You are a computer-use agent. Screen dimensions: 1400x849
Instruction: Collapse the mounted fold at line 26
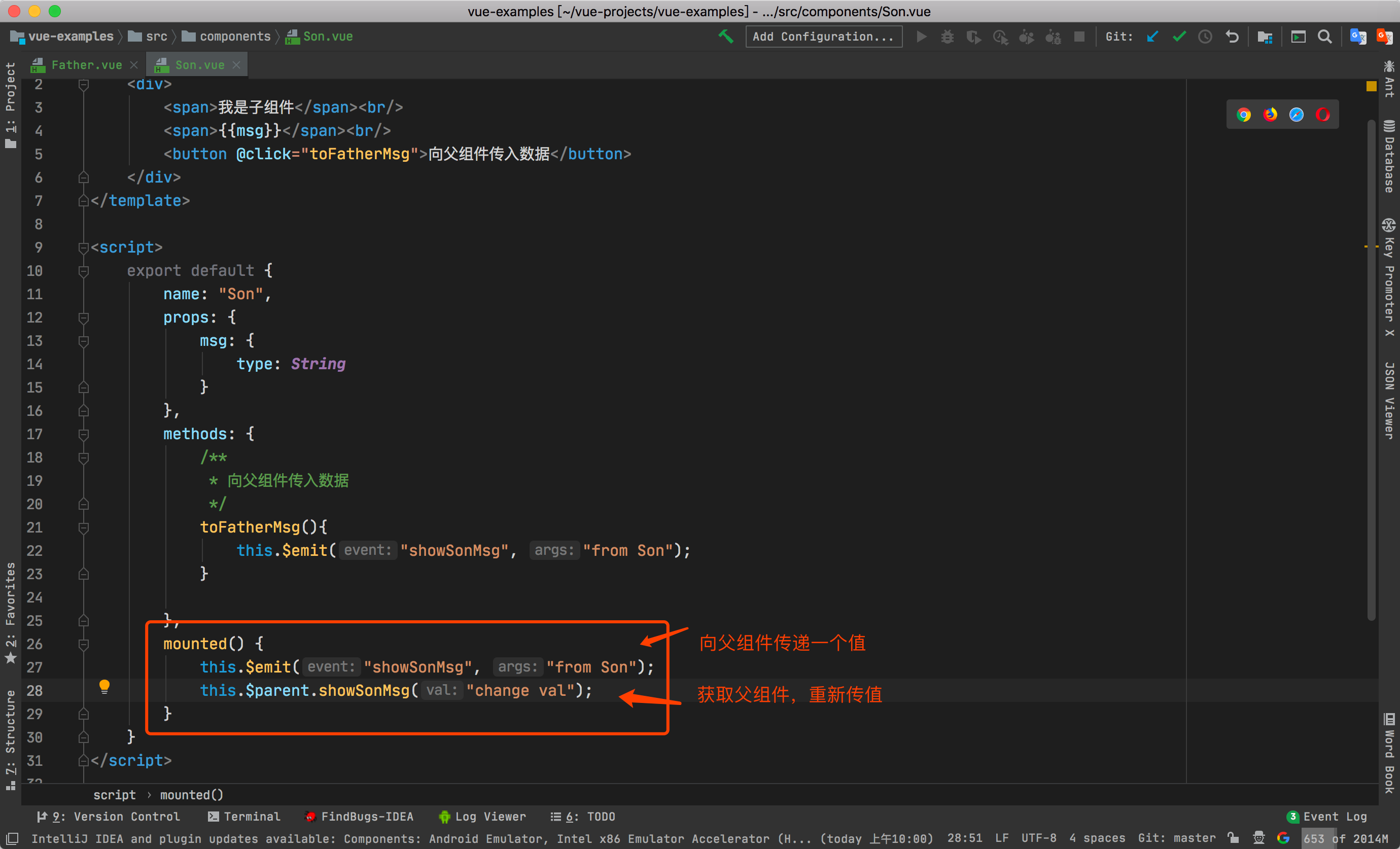[83, 644]
